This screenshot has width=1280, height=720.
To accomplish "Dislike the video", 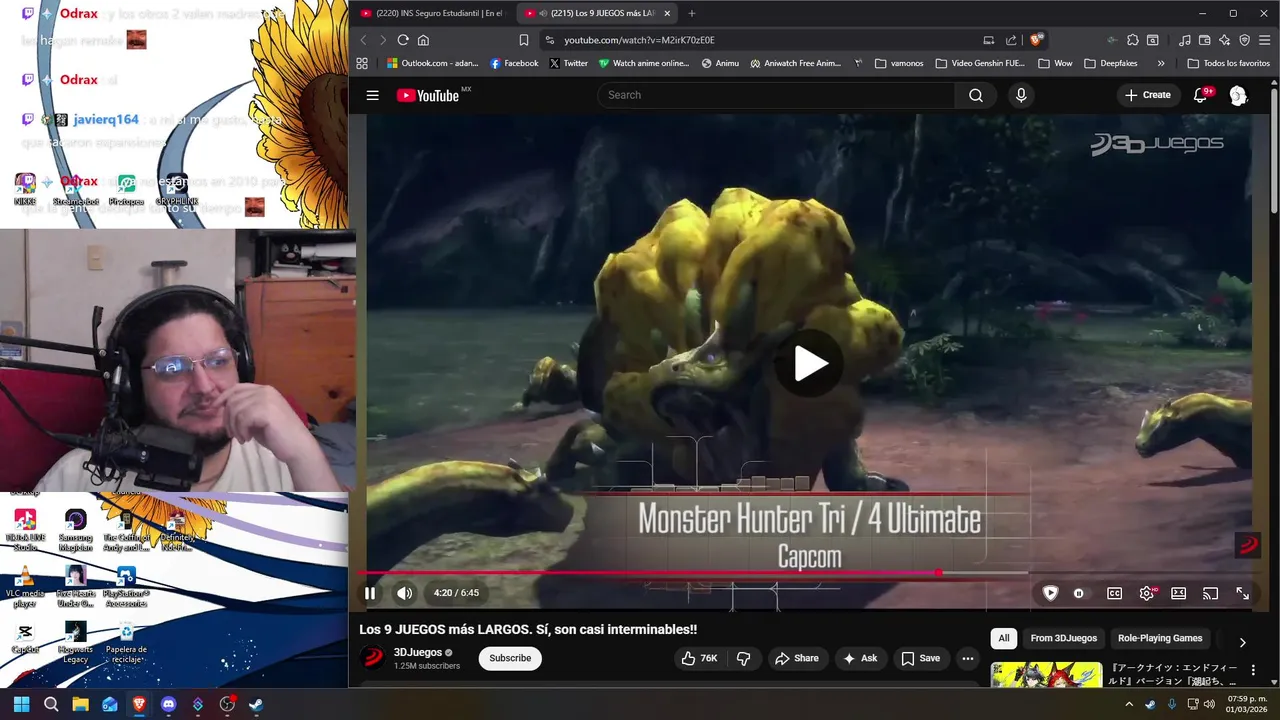I will pyautogui.click(x=743, y=658).
